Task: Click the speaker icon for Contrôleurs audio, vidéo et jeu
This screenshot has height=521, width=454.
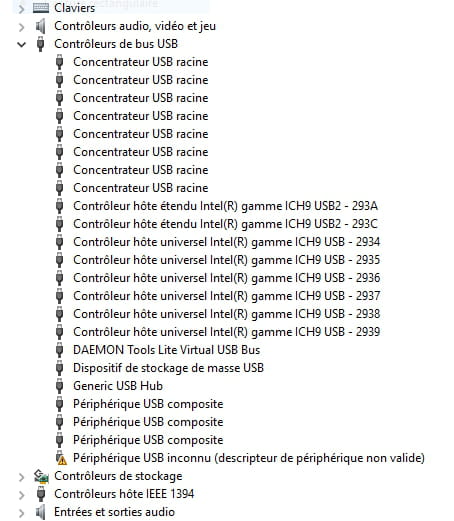Action: click(41, 26)
